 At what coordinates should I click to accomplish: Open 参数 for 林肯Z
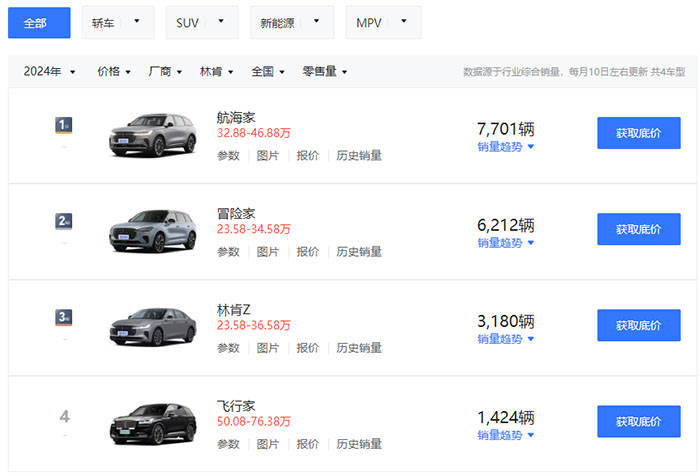[x=228, y=348]
